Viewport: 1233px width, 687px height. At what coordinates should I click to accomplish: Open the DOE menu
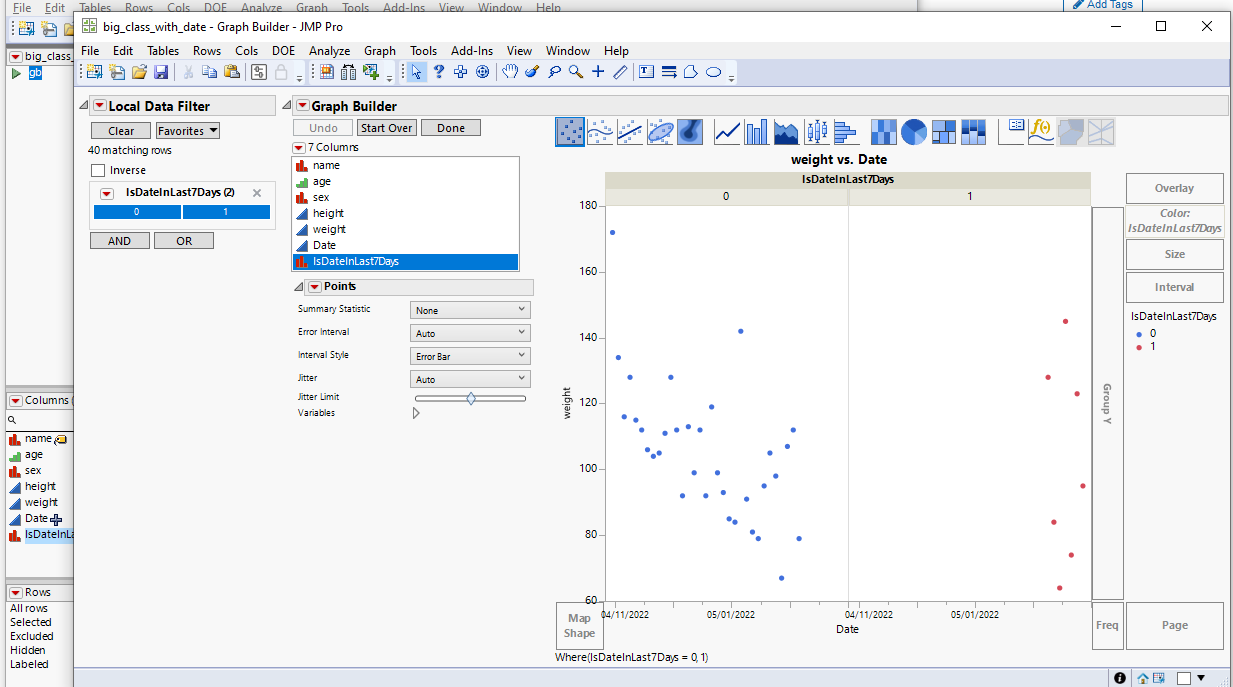(x=283, y=51)
